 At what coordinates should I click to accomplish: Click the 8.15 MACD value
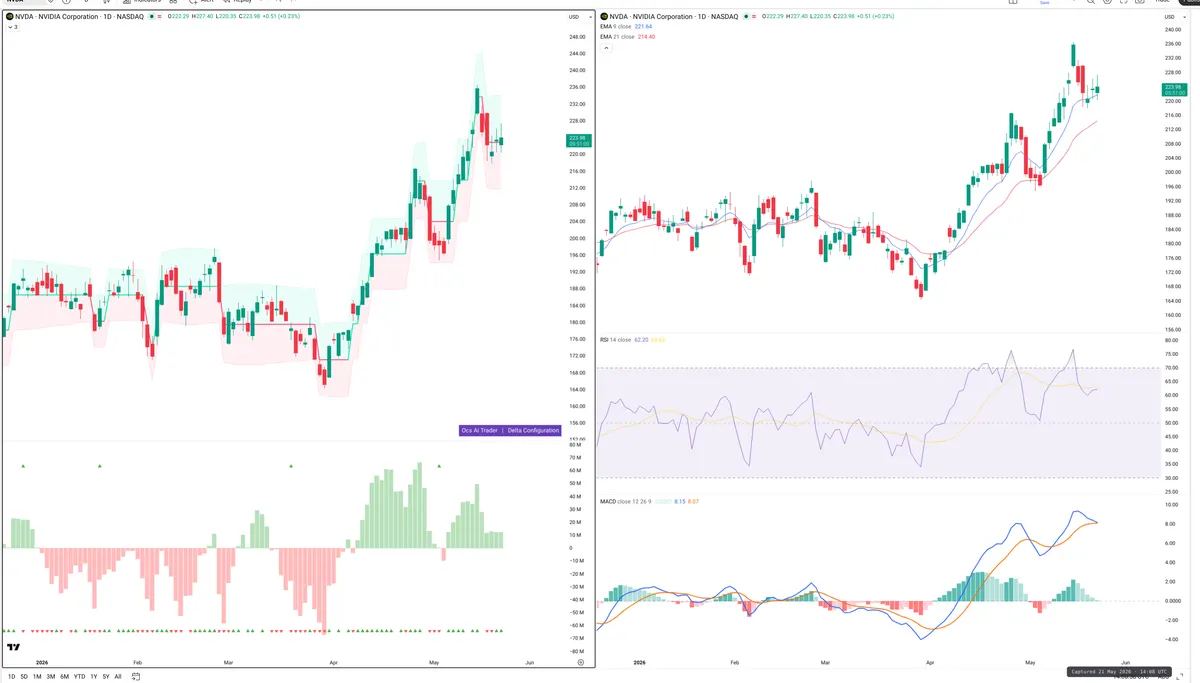pos(680,501)
